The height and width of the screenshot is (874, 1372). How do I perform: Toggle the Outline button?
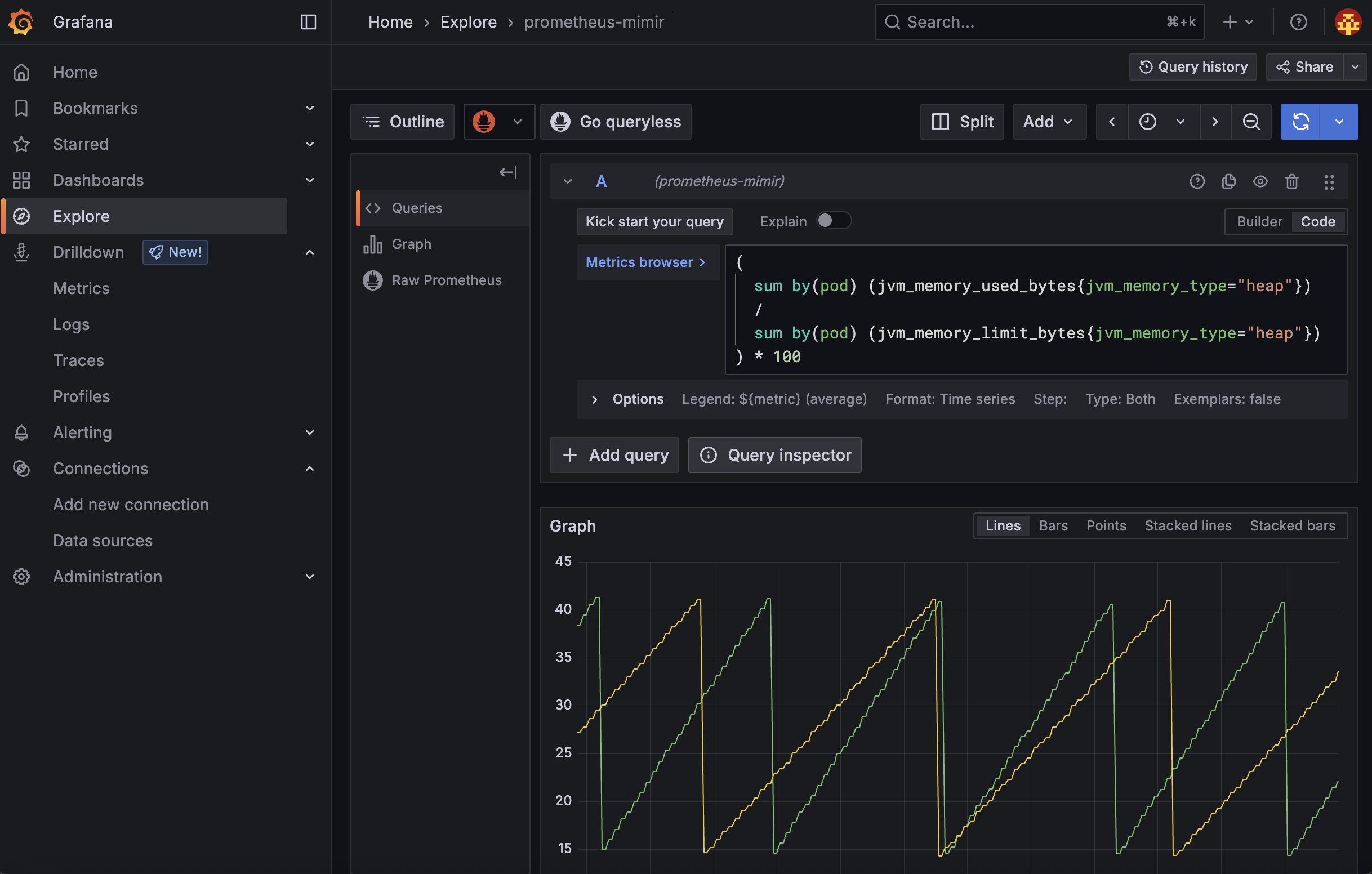402,121
